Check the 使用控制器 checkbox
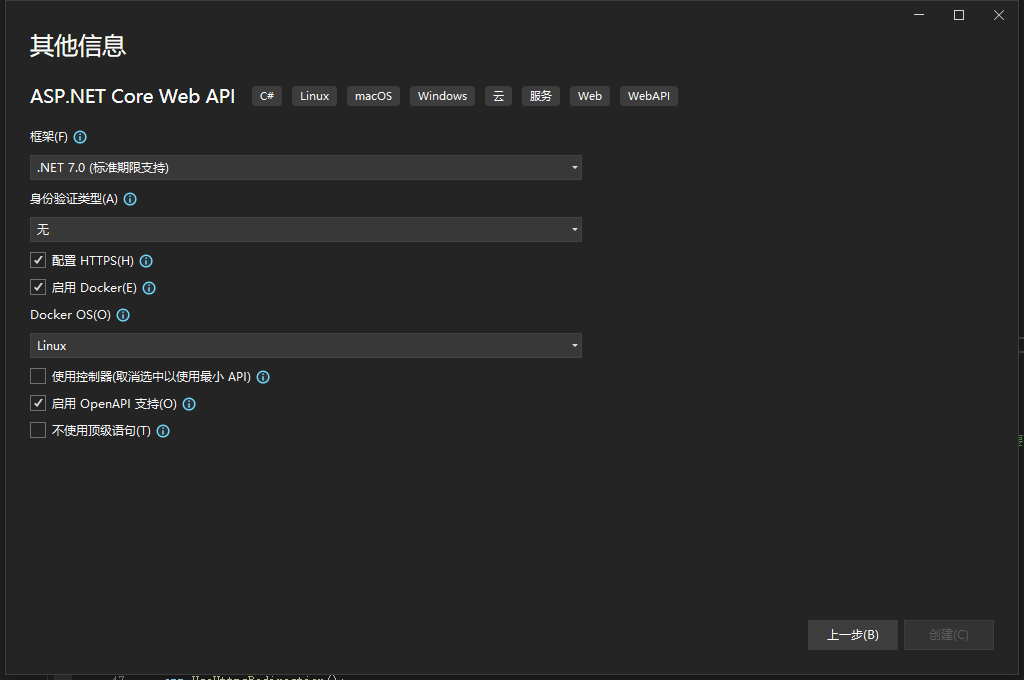This screenshot has width=1024, height=680. pyautogui.click(x=38, y=376)
